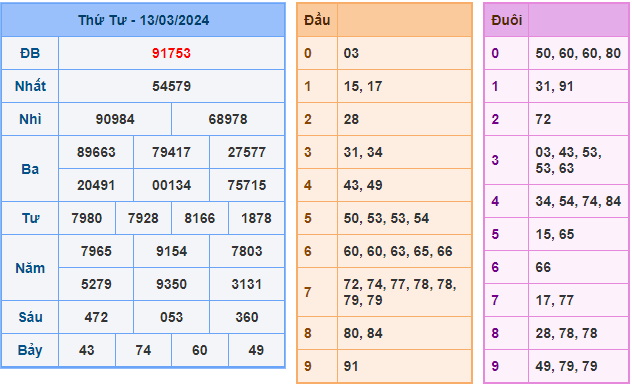Click values 60, 60, 63, 65, 66
The height and width of the screenshot is (385, 632).
[x=398, y=252]
